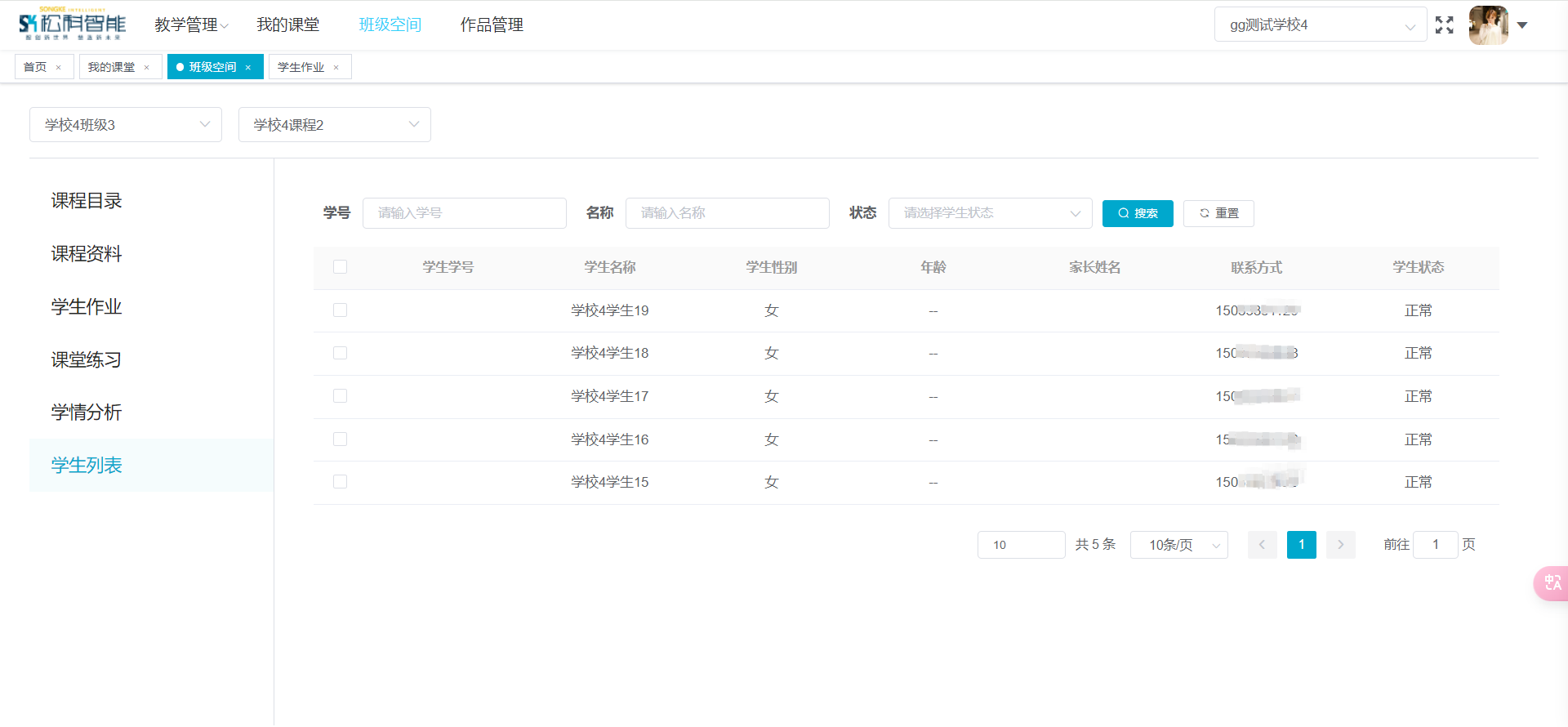Close the 学生作业 tab
The image size is (1568, 727).
point(336,68)
